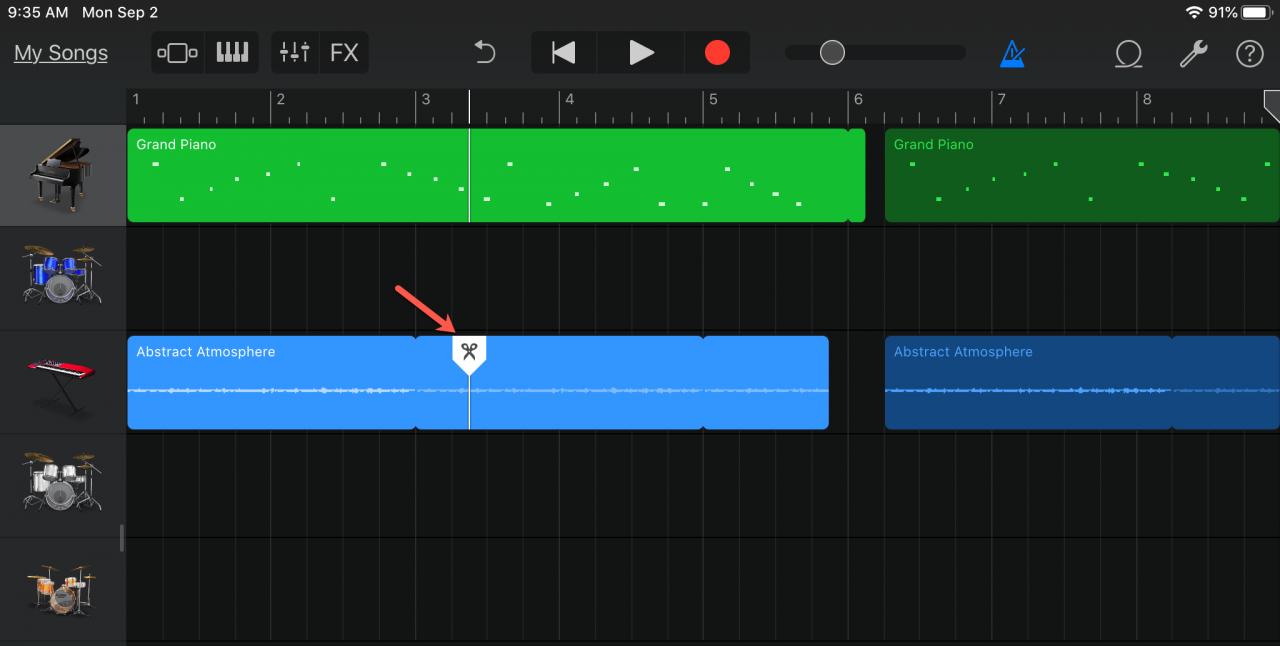The image size is (1280, 646).
Task: Select the red keyboard track header
Action: [63, 383]
